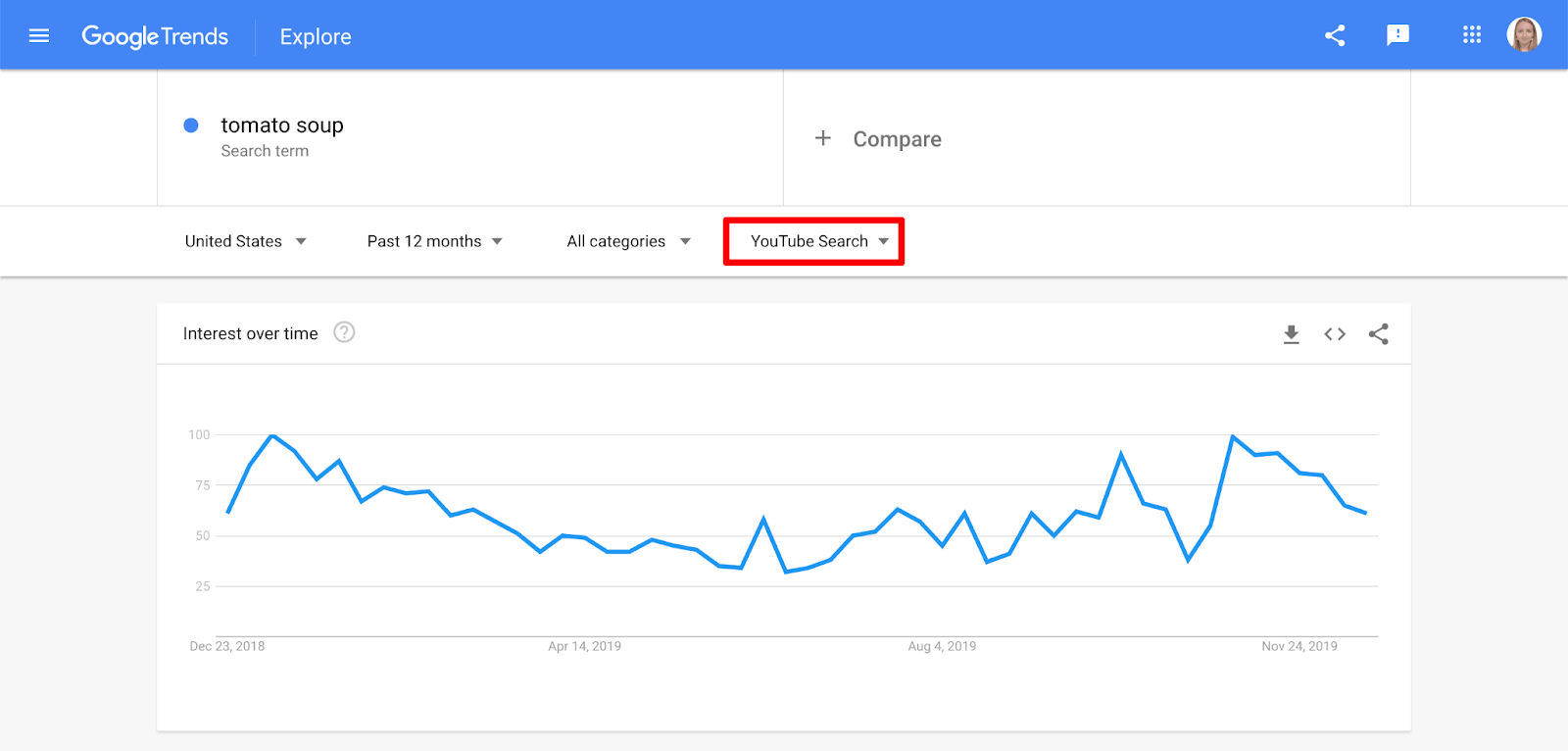This screenshot has width=1568, height=751.
Task: Click the Google Trends logo
Action: pos(155,37)
